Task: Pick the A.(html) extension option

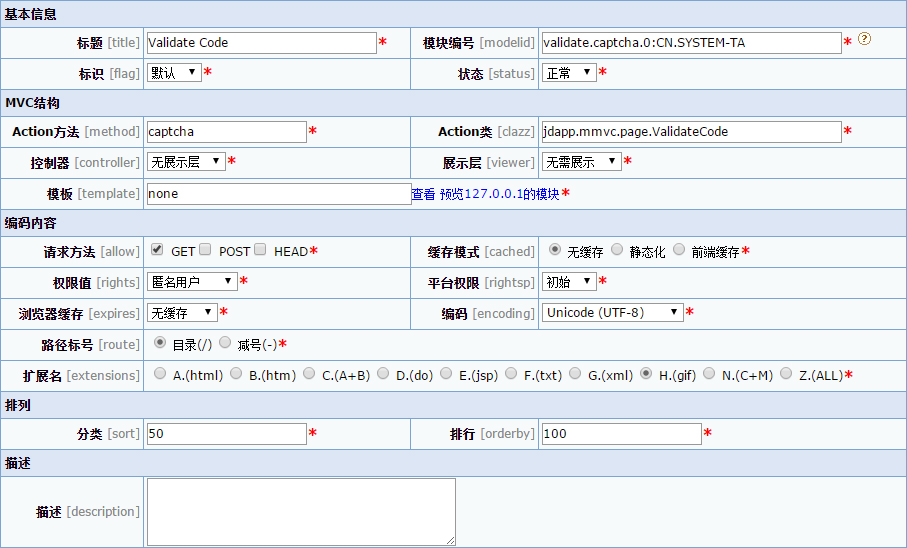Action: tap(160, 373)
